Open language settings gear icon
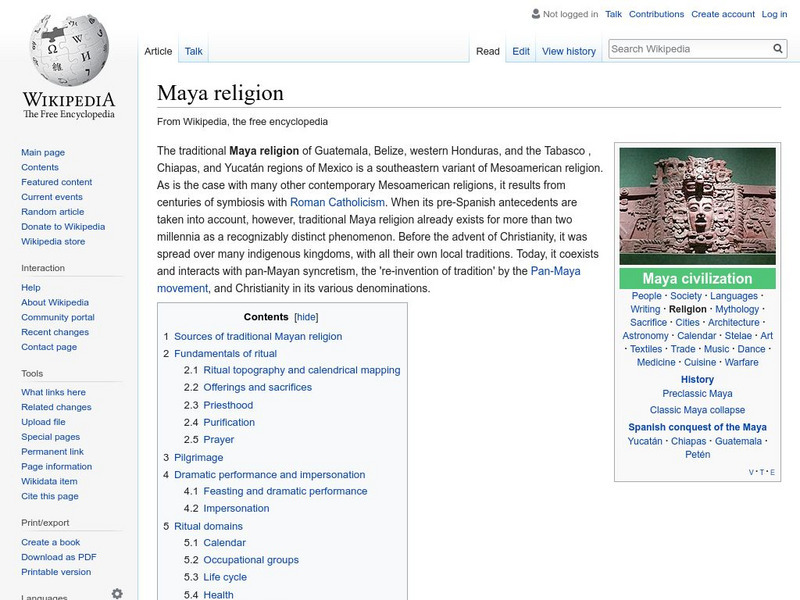This screenshot has height=600, width=800. click(x=117, y=593)
